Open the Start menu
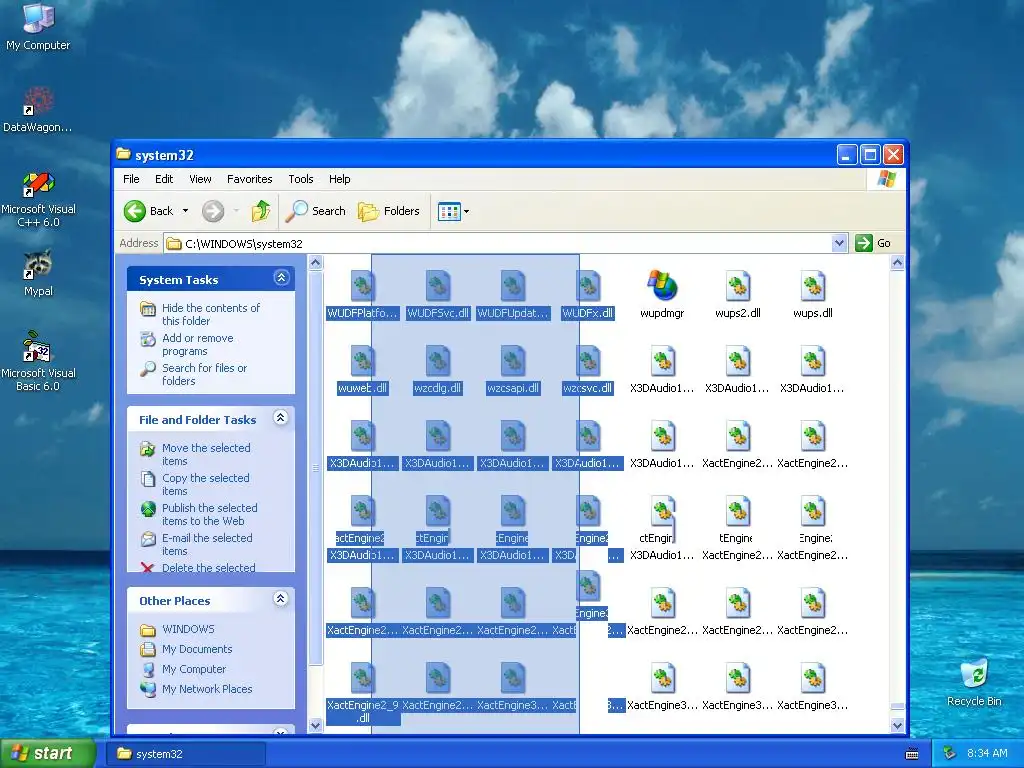1024x768 pixels. (x=48, y=753)
